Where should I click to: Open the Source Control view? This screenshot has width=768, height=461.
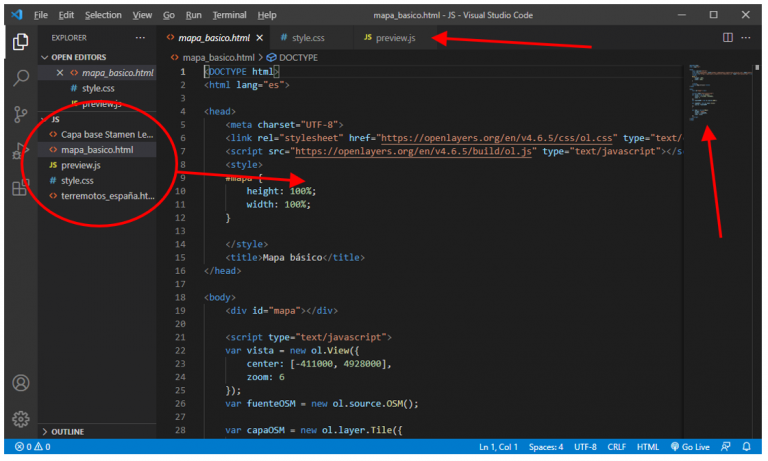20,114
